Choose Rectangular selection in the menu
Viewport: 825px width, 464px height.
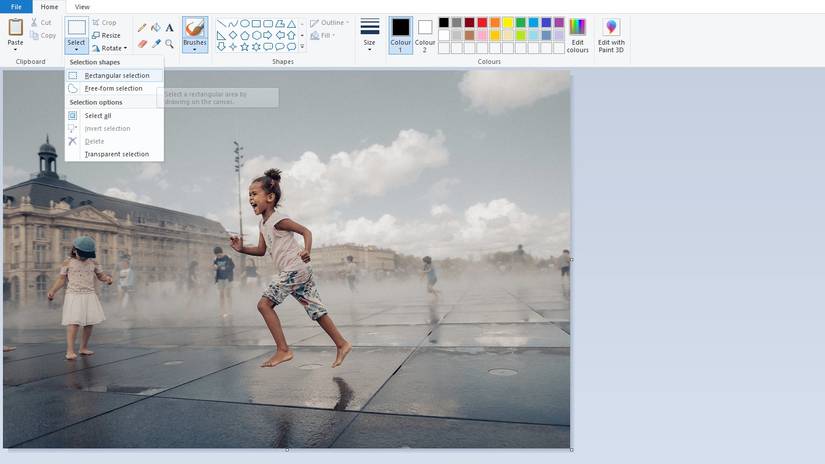pos(116,75)
